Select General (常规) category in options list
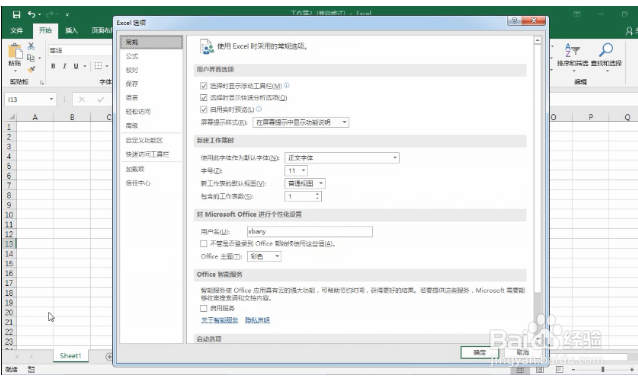This screenshot has height=382, width=638. [151, 42]
